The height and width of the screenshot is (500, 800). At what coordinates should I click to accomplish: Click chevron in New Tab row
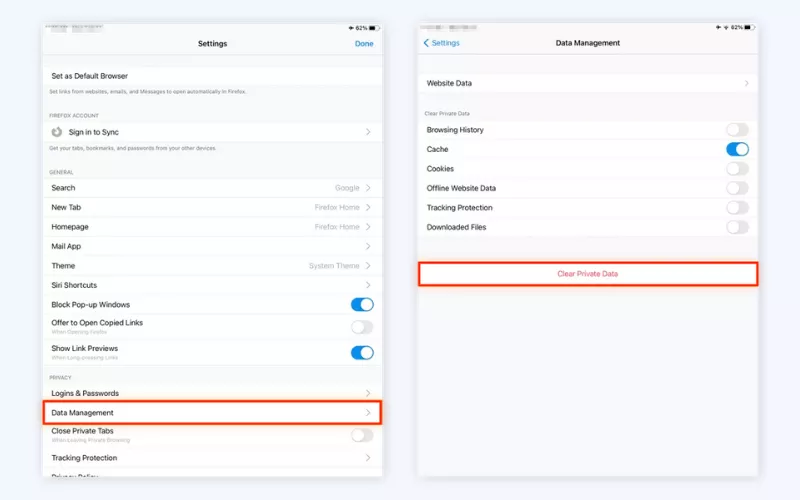tap(368, 207)
